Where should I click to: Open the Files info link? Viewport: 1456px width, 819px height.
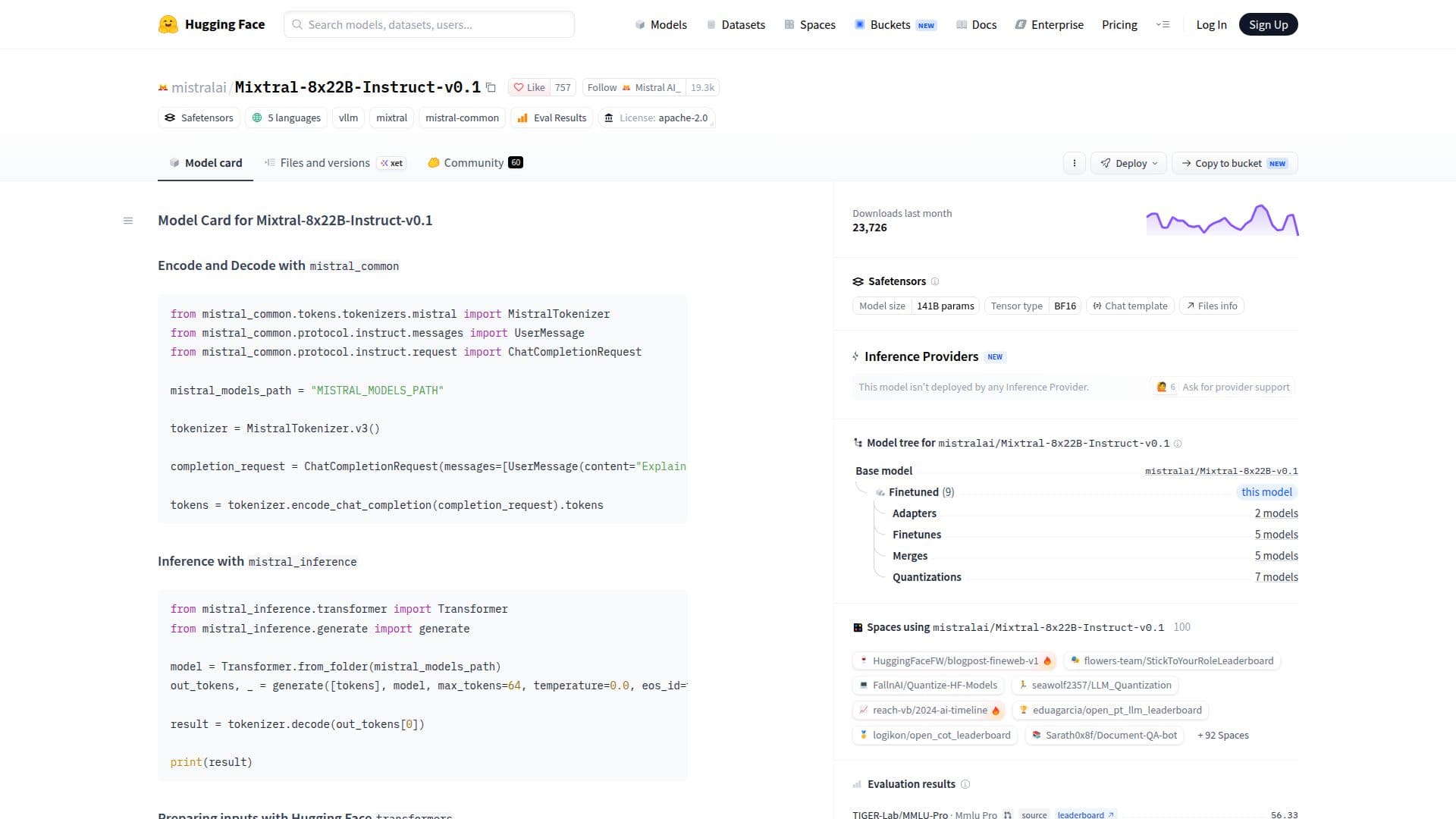(1212, 306)
